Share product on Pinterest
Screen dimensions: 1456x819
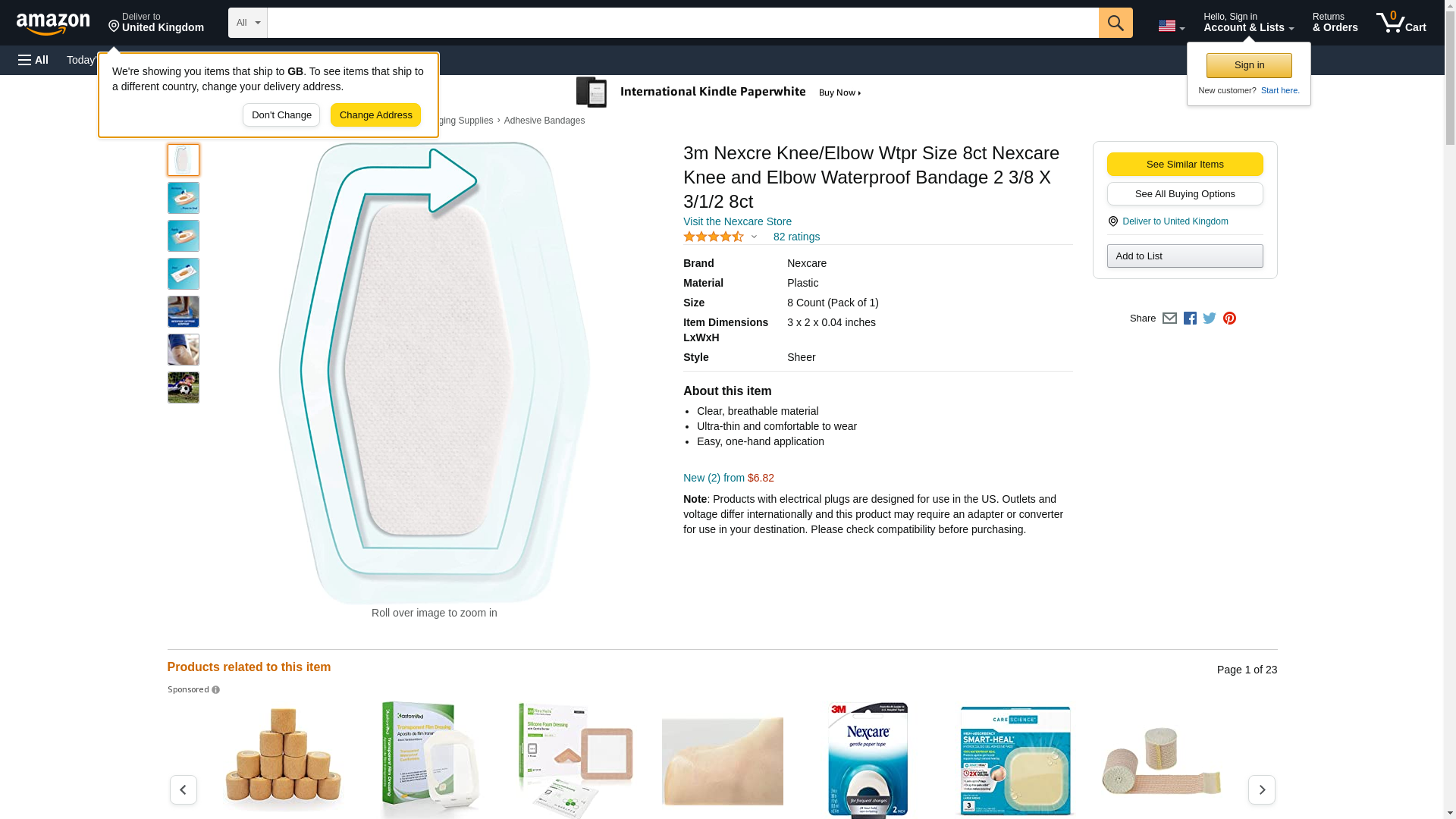(1229, 318)
